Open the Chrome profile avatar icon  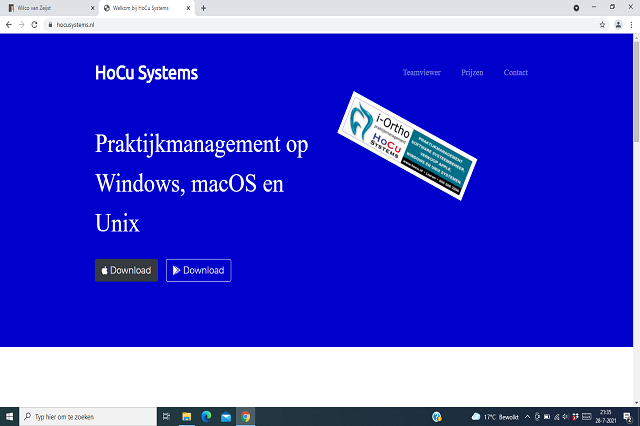click(x=618, y=25)
